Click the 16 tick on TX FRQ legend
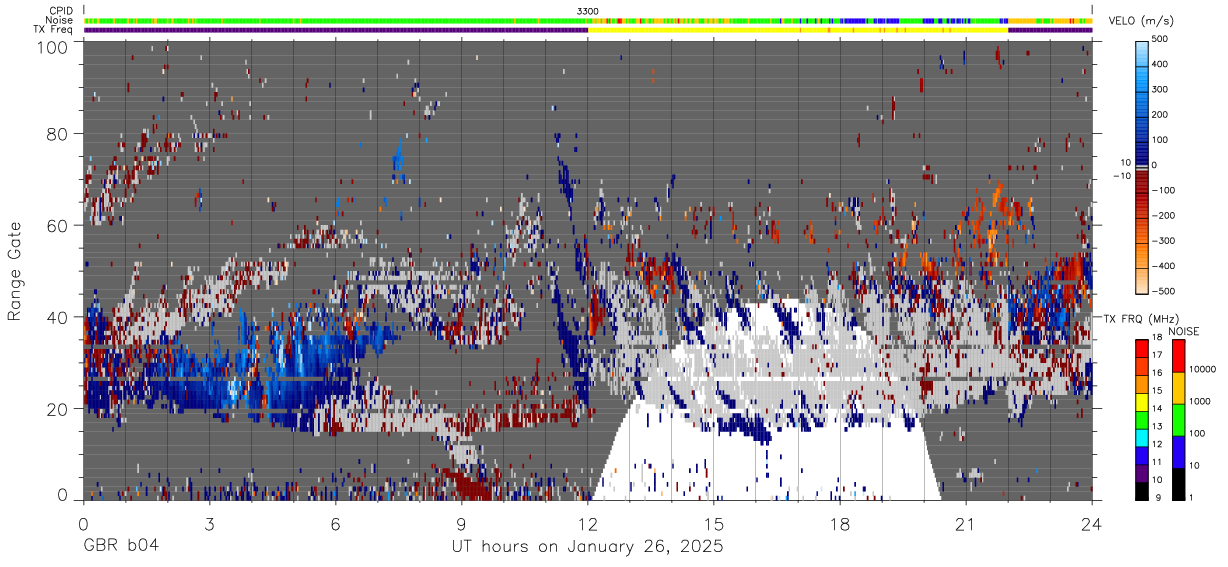Image resolution: width=1228 pixels, height=567 pixels. [x=1158, y=373]
